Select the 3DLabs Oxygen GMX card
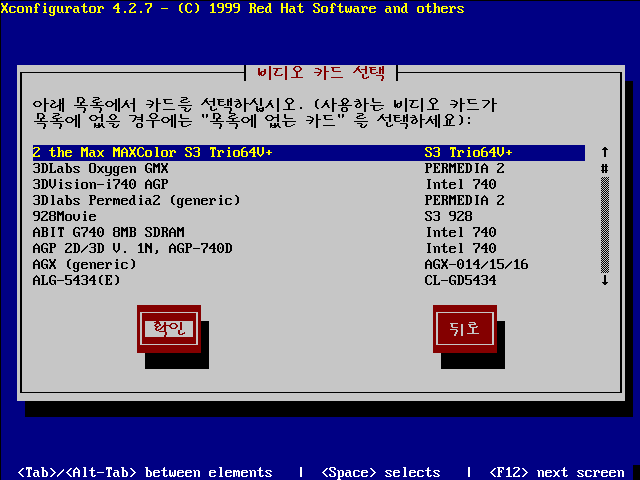The height and width of the screenshot is (480, 640). tap(309, 169)
